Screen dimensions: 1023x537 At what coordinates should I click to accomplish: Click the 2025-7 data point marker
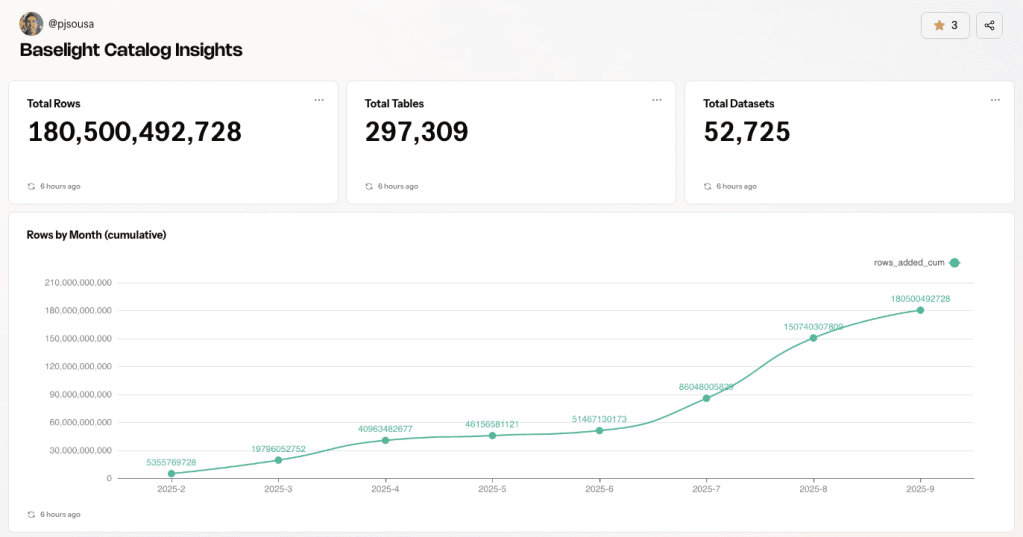pyautogui.click(x=706, y=398)
